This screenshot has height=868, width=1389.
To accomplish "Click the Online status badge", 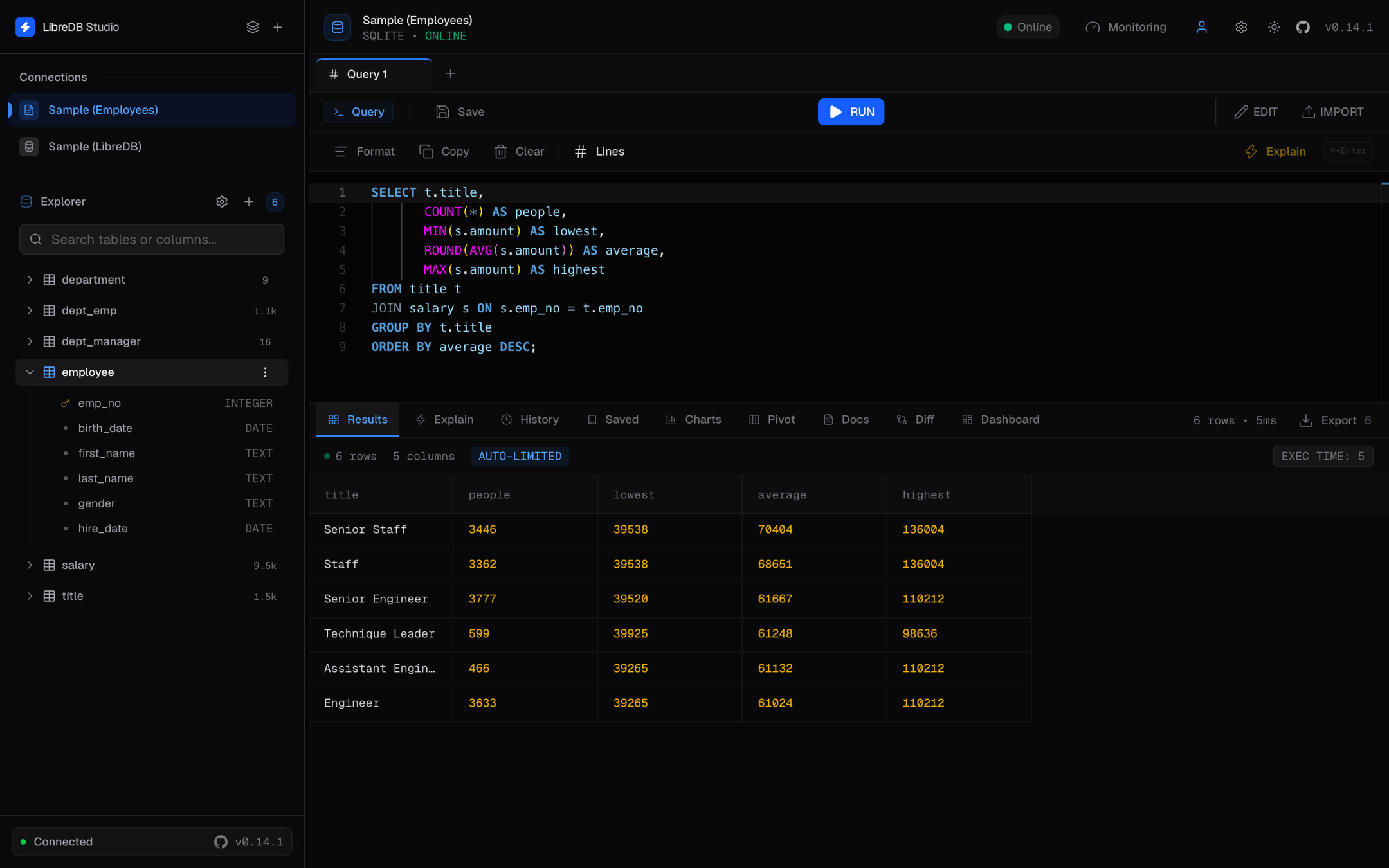I will pos(1028,27).
